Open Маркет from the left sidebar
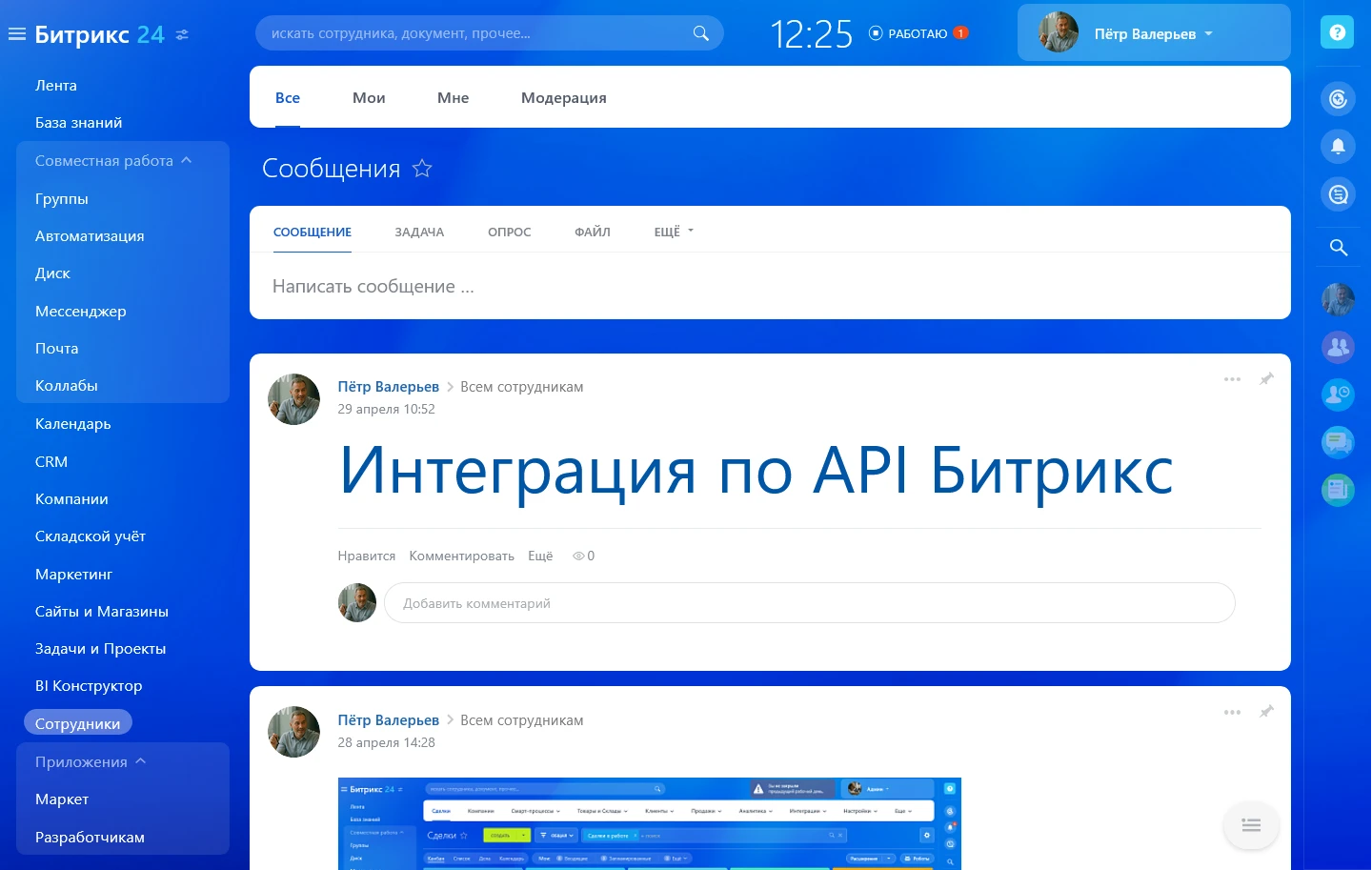Viewport: 1372px width, 870px height. coord(62,799)
